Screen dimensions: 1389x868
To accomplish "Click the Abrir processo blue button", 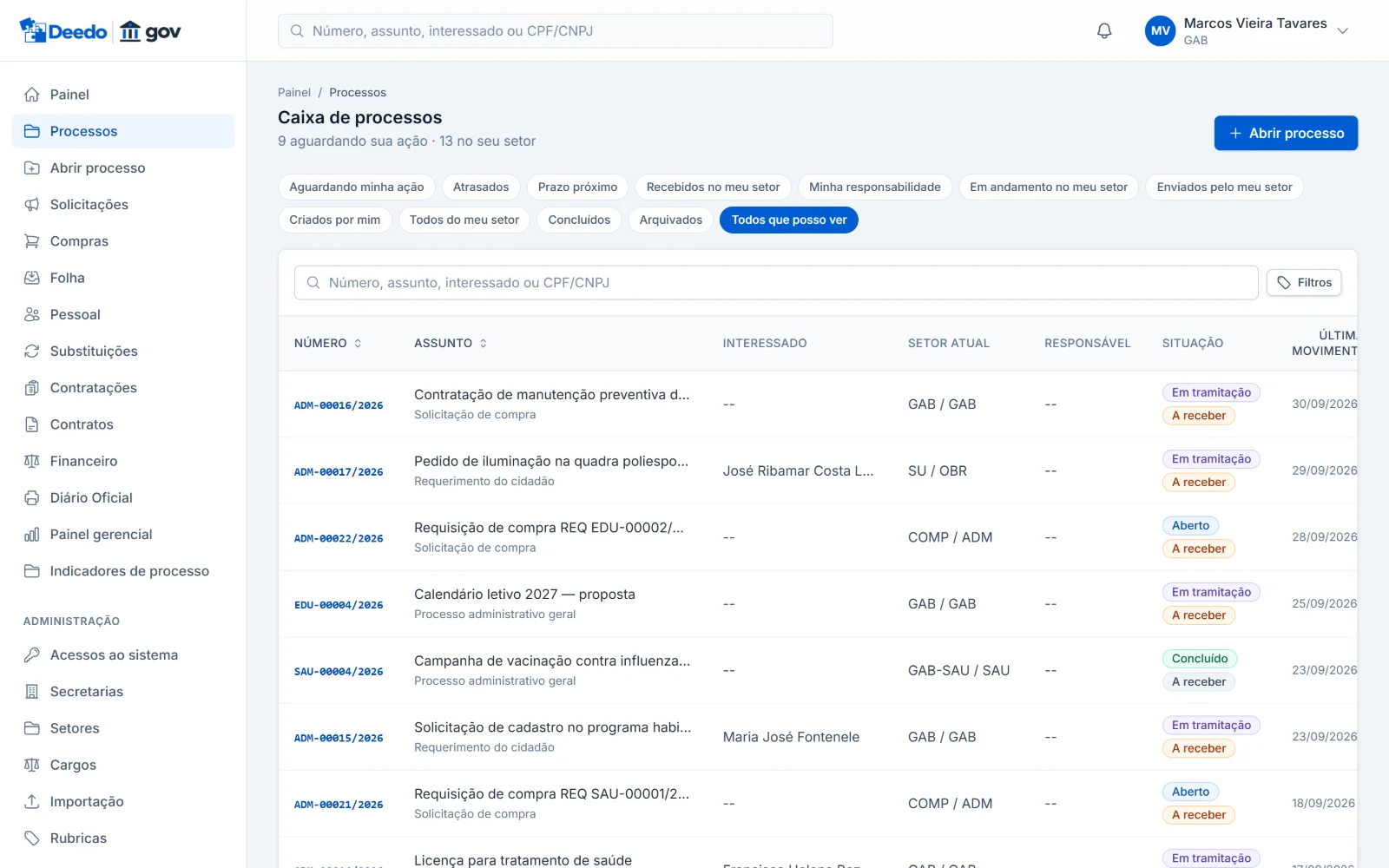I will click(1286, 134).
